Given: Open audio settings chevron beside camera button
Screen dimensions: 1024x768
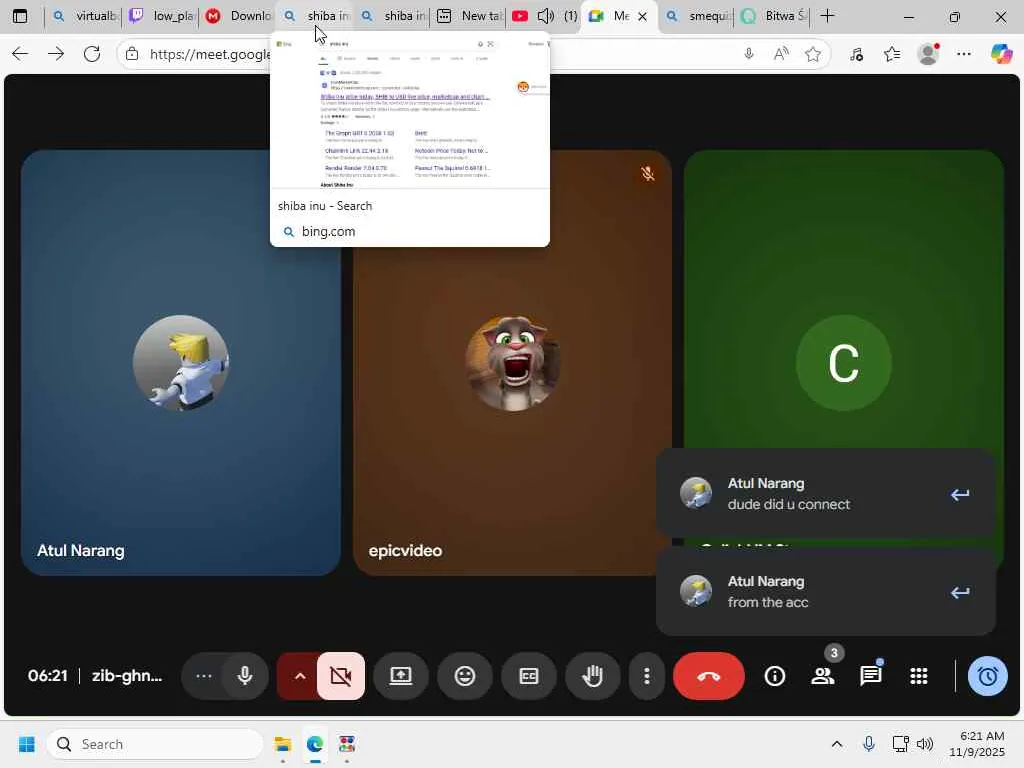Looking at the screenshot, I should pos(300,676).
